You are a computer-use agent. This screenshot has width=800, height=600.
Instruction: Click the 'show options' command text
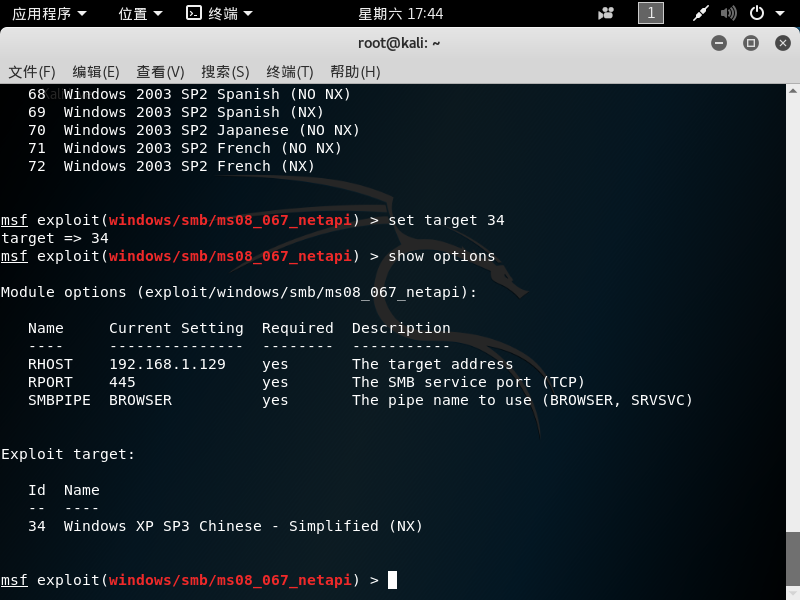[x=442, y=256]
